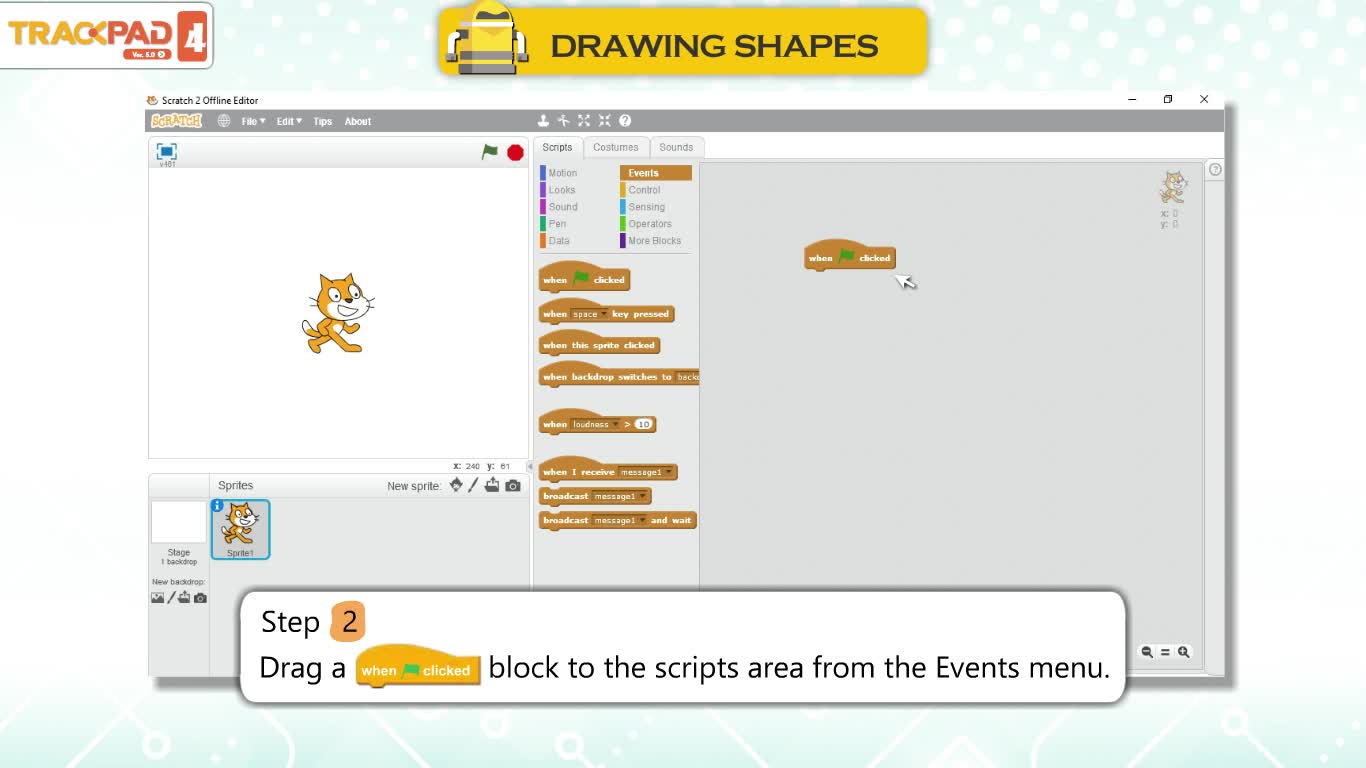The height and width of the screenshot is (768, 1366).
Task: Upload sprite from file icon
Action: [x=492, y=485]
